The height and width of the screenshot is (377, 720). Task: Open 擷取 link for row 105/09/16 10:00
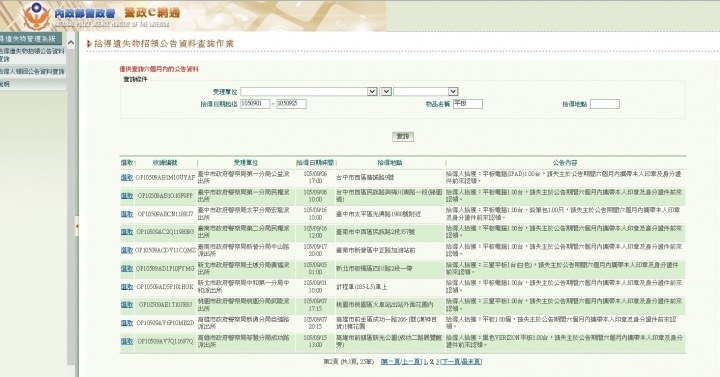(127, 214)
